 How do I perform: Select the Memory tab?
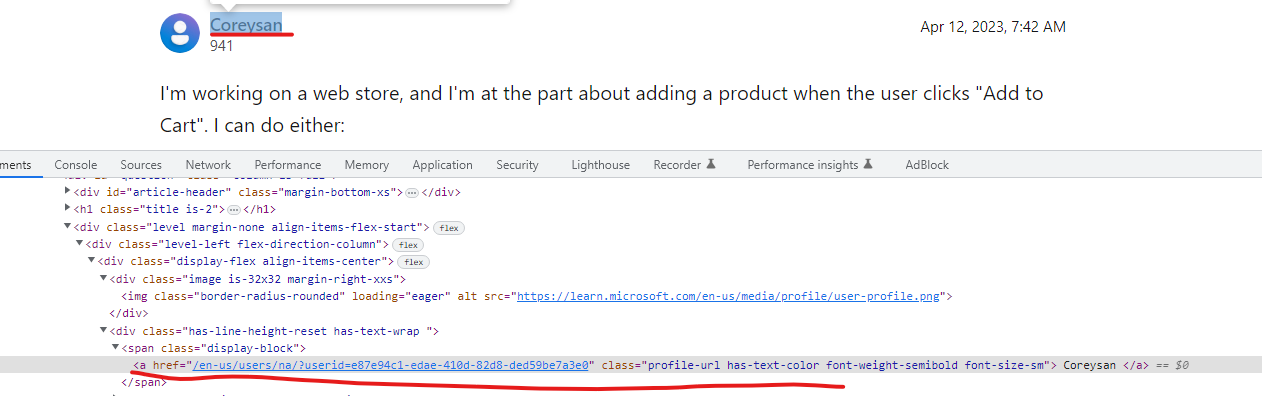(x=367, y=165)
